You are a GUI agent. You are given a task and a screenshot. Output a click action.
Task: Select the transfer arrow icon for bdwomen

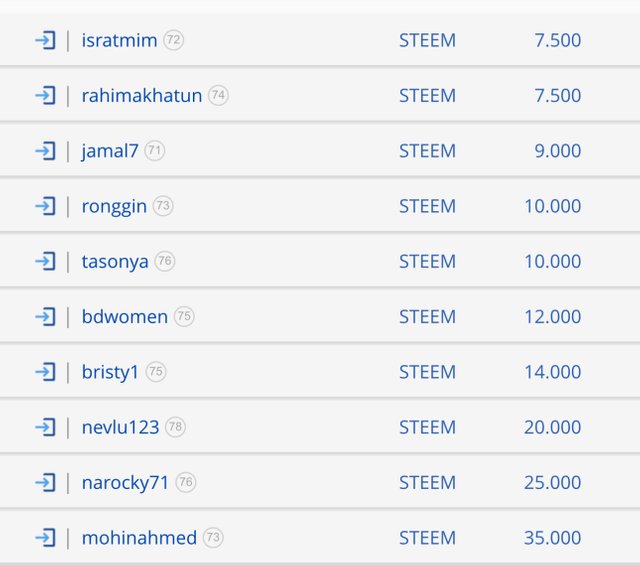pos(45,316)
